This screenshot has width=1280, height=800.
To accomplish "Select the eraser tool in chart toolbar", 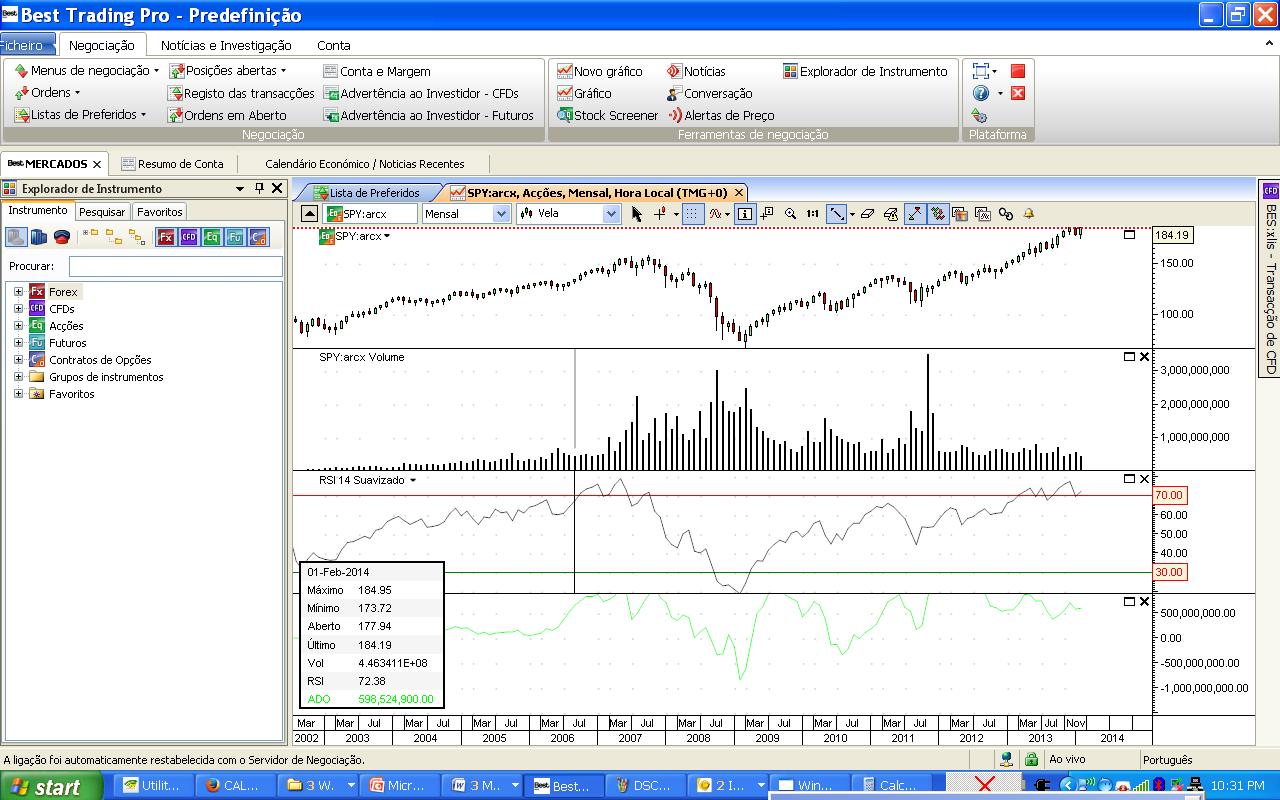I will click(x=867, y=214).
